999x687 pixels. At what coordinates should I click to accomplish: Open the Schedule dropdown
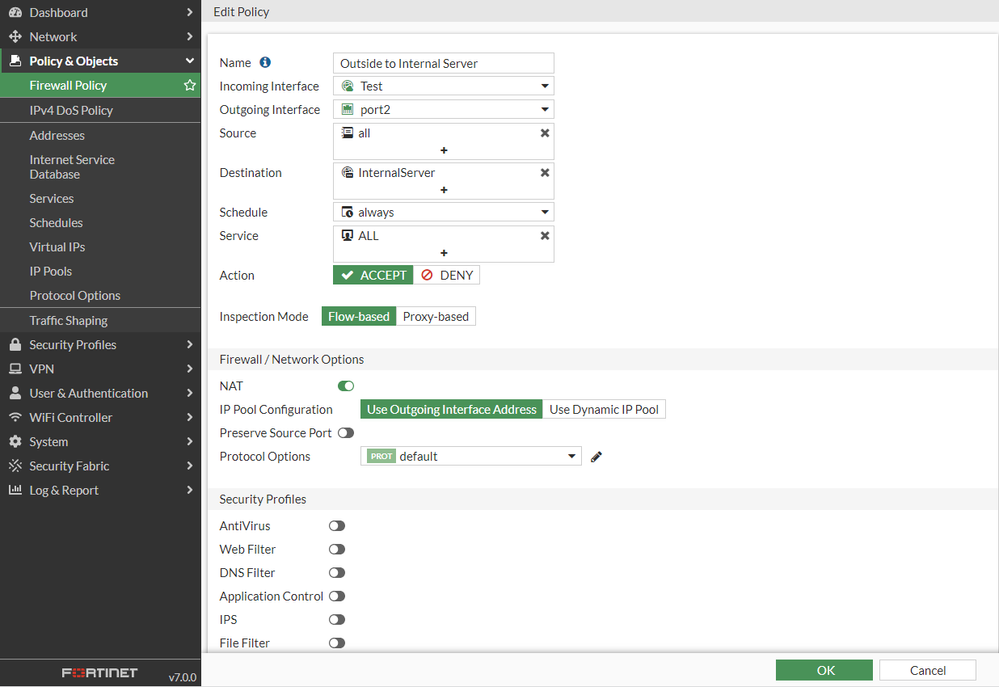[x=443, y=212]
